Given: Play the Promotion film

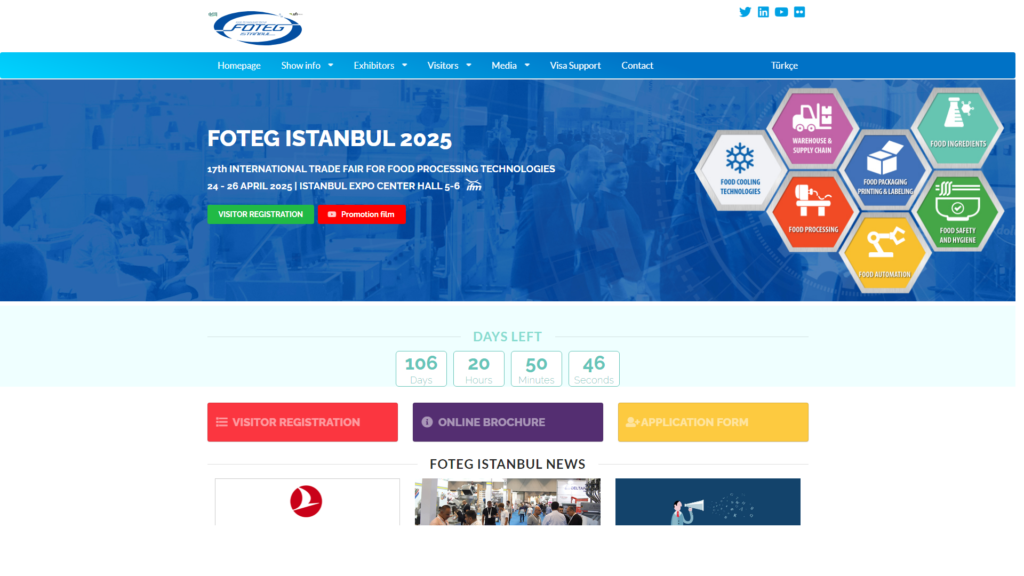Looking at the screenshot, I should [362, 214].
